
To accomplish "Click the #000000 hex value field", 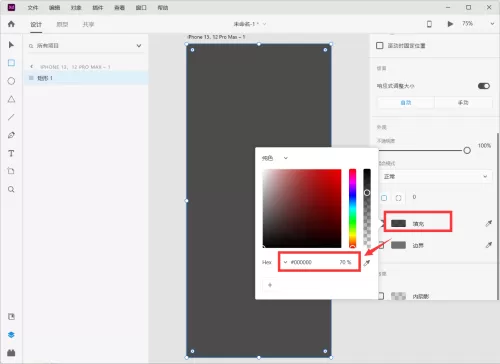I will pyautogui.click(x=302, y=262).
